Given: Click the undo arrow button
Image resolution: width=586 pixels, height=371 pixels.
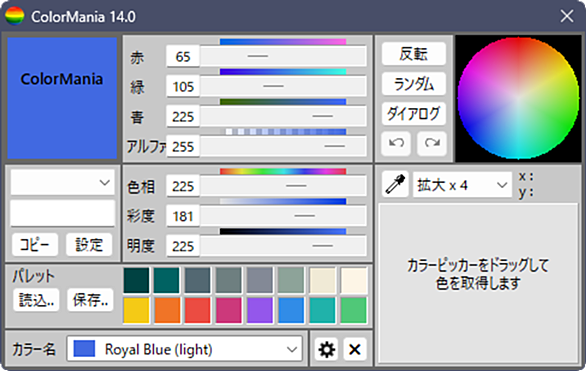Looking at the screenshot, I should (x=396, y=143).
